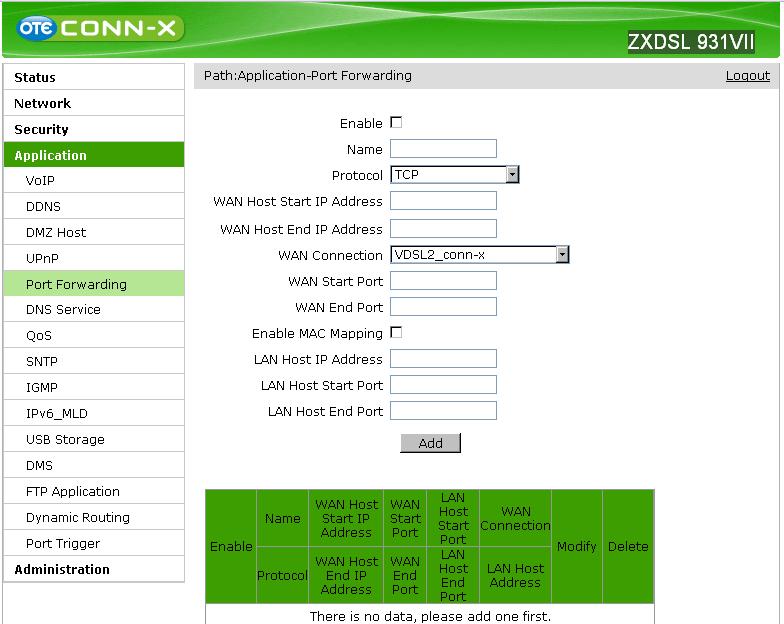The width and height of the screenshot is (784, 624).
Task: Go to the DDNS page
Action: coord(94,206)
